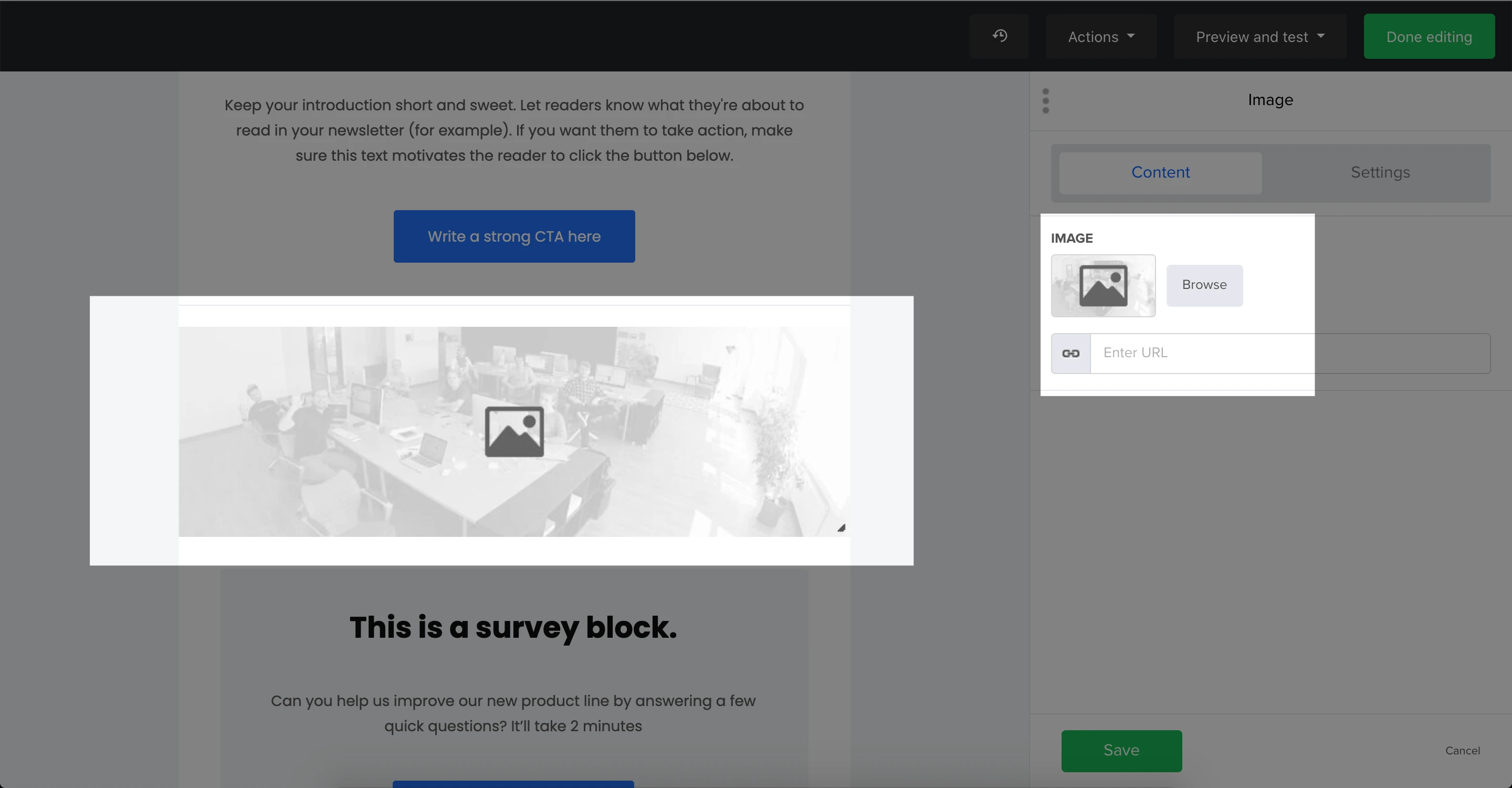Click the vertical three-dot panel menu

1045,101
